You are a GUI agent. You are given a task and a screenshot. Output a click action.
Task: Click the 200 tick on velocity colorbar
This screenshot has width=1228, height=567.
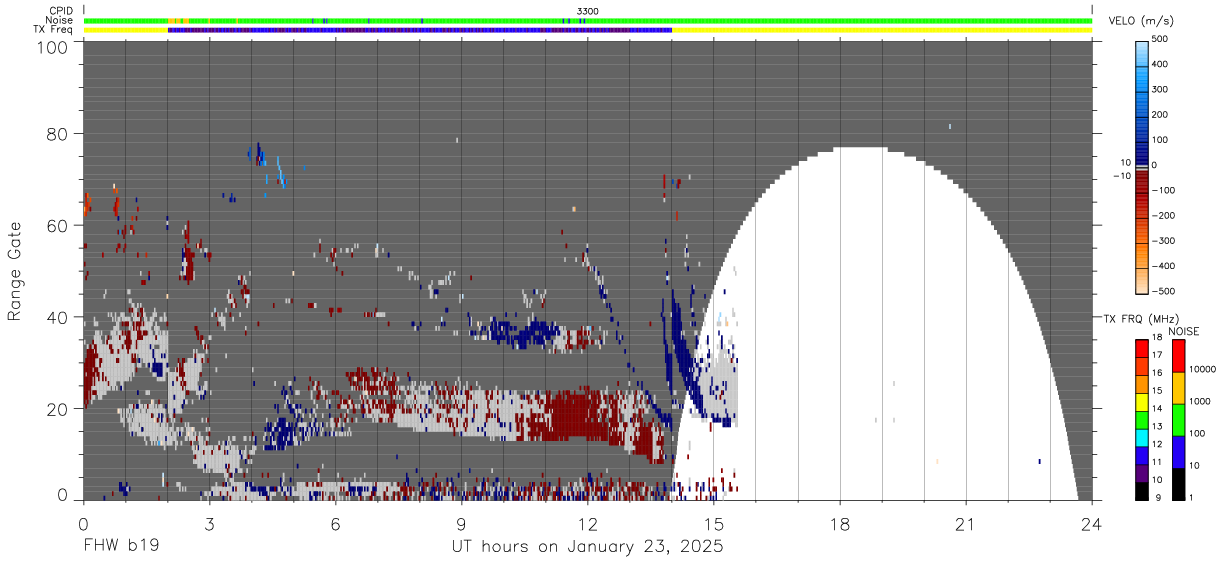[1161, 114]
